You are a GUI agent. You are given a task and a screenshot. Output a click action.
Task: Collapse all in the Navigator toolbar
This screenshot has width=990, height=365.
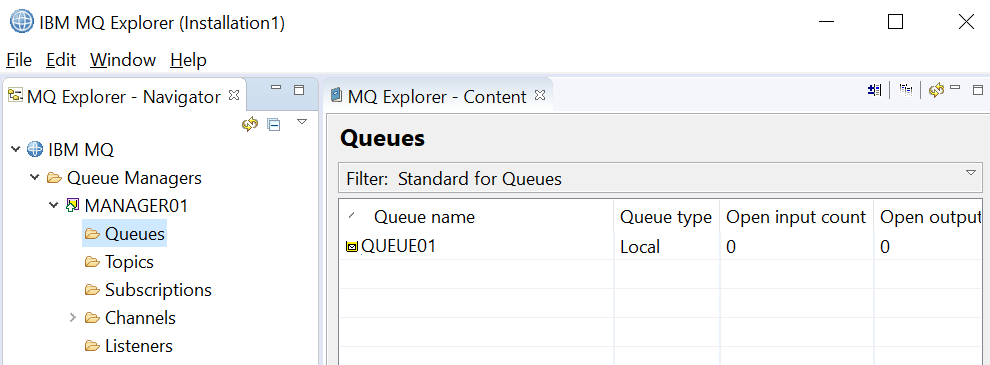point(274,124)
